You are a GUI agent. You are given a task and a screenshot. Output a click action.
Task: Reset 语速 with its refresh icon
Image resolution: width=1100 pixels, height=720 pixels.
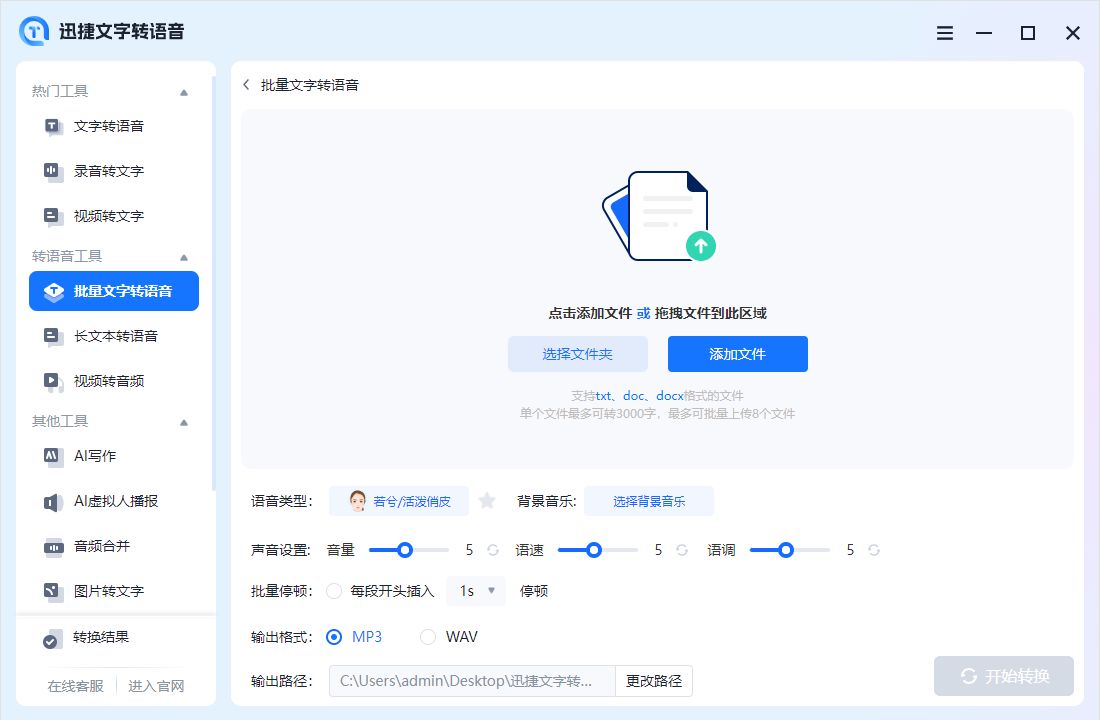(x=682, y=550)
